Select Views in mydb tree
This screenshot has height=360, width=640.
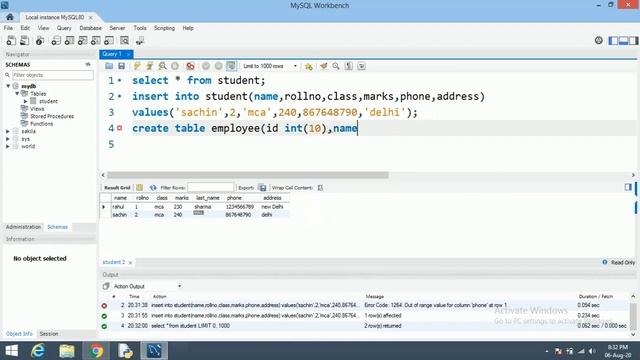pos(37,109)
